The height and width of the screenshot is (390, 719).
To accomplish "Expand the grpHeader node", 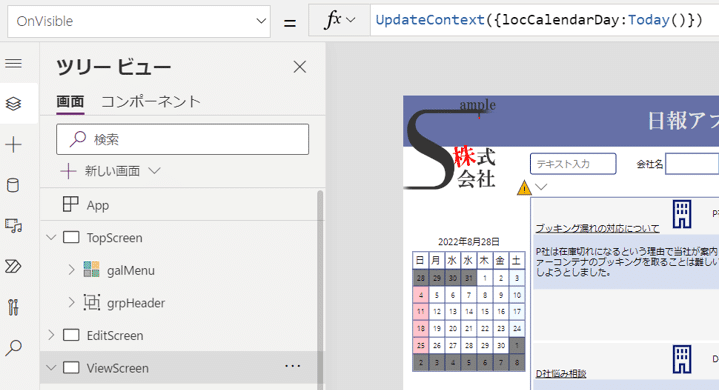I will pyautogui.click(x=71, y=302).
